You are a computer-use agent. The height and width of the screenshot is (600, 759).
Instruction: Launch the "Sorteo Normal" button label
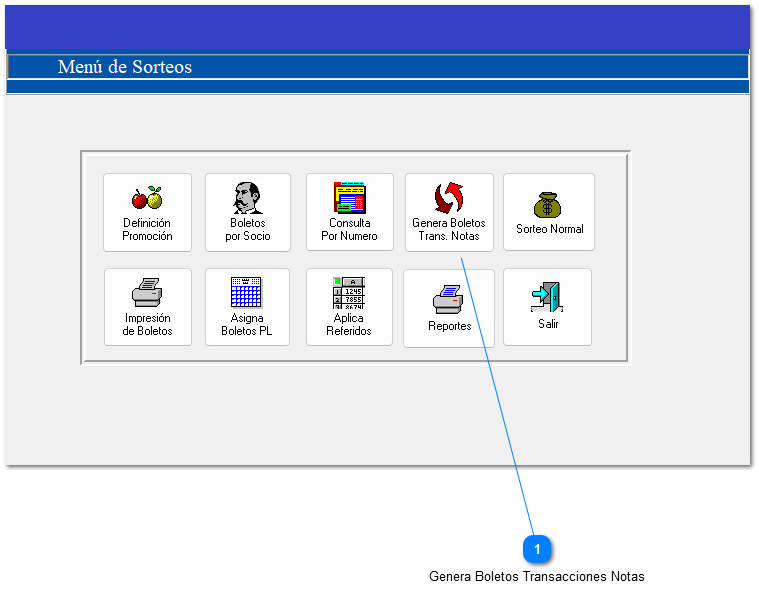549,229
